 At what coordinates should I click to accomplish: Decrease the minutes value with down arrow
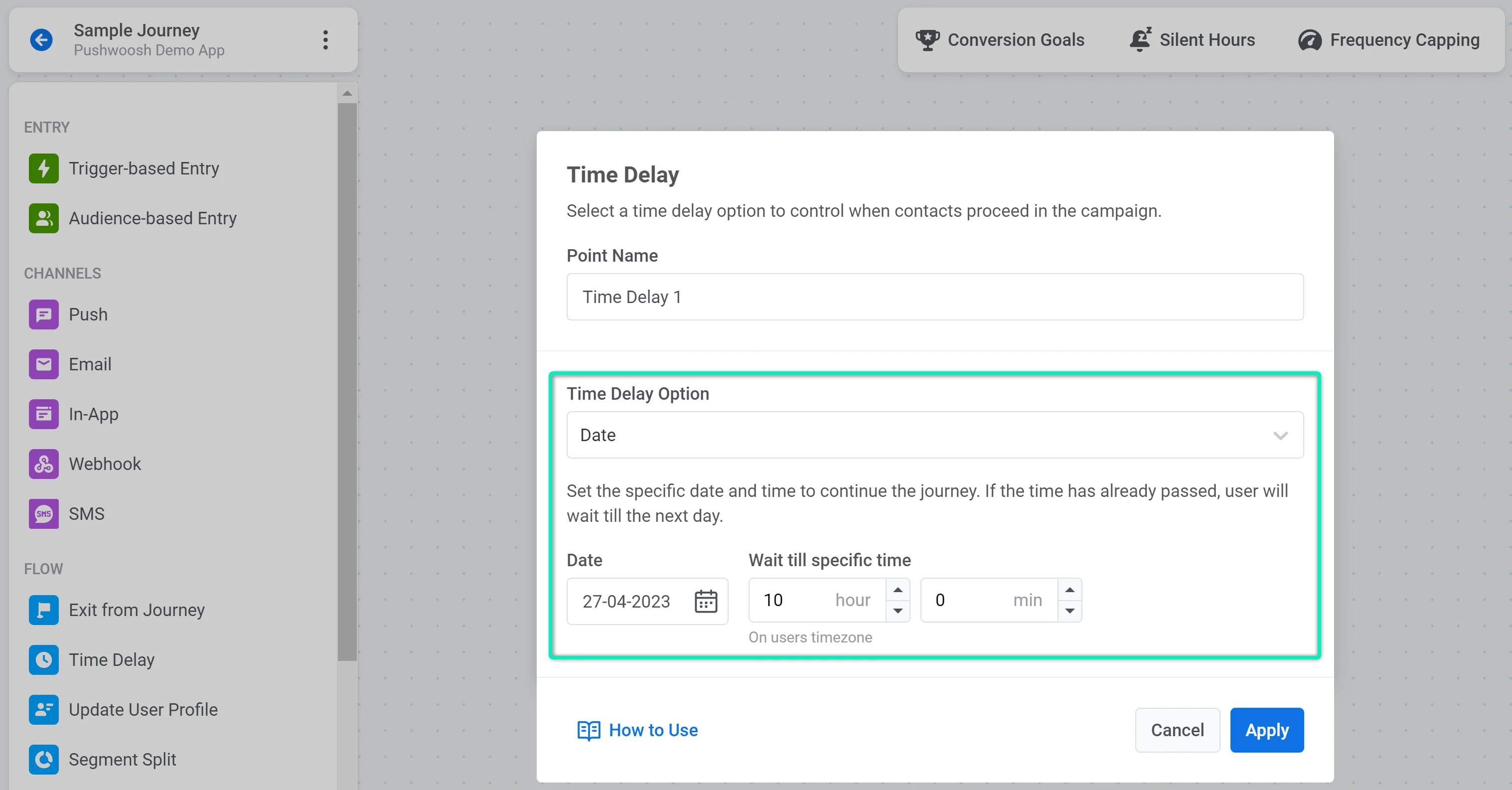[x=1069, y=611]
